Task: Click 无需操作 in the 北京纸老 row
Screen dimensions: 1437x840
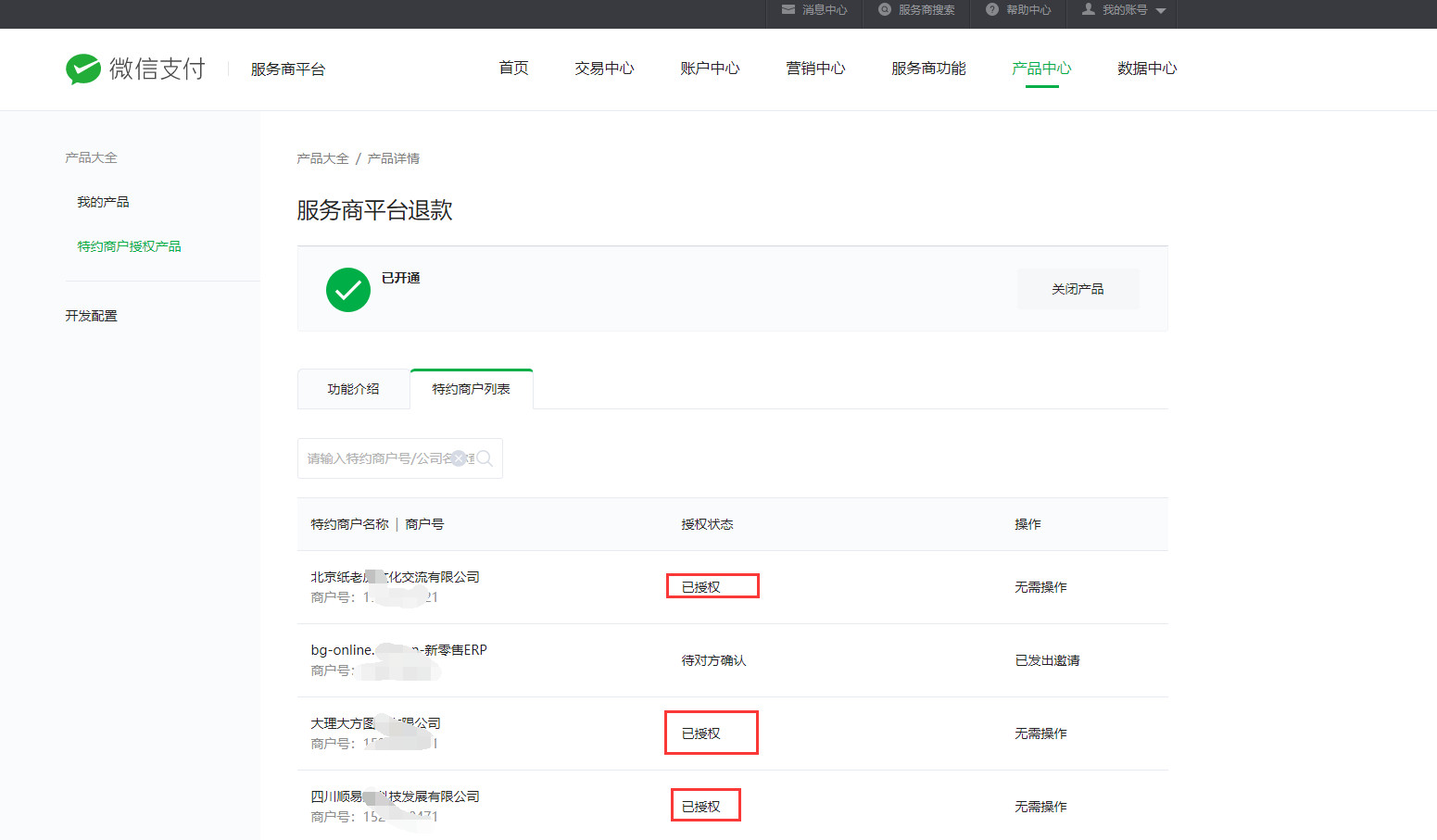Action: tap(1040, 587)
